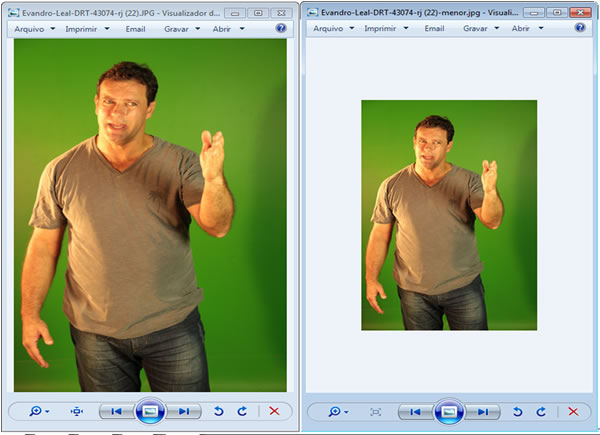The width and height of the screenshot is (600, 435).
Task: Fit image to window in left viewer
Action: [77, 411]
